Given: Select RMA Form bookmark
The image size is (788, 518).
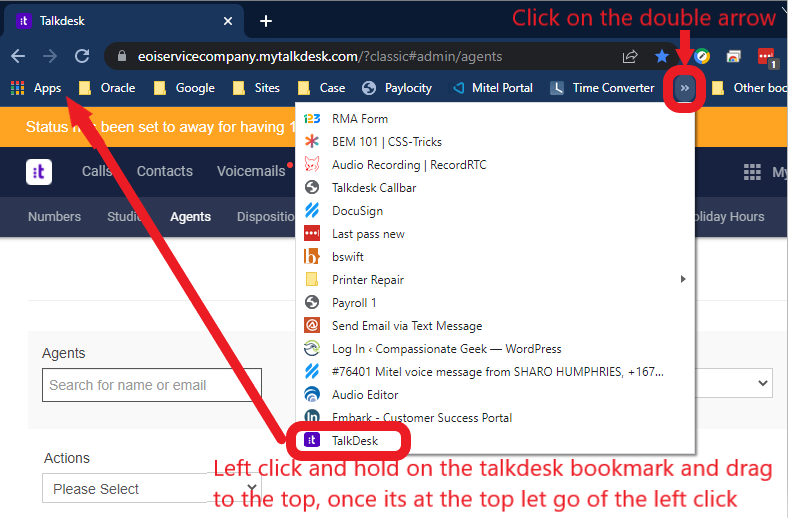Looking at the screenshot, I should (x=495, y=119).
